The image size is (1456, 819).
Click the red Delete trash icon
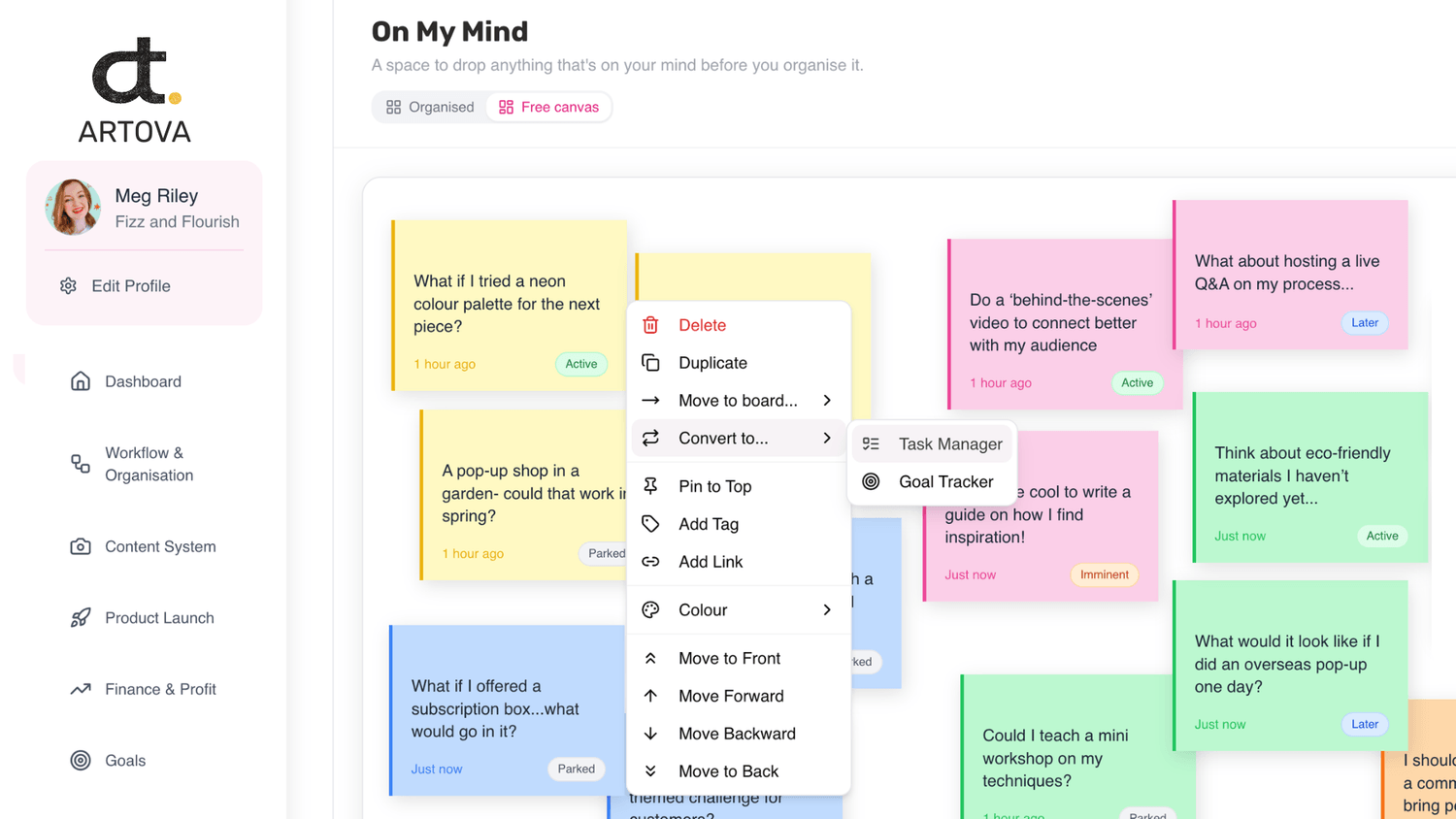650,325
